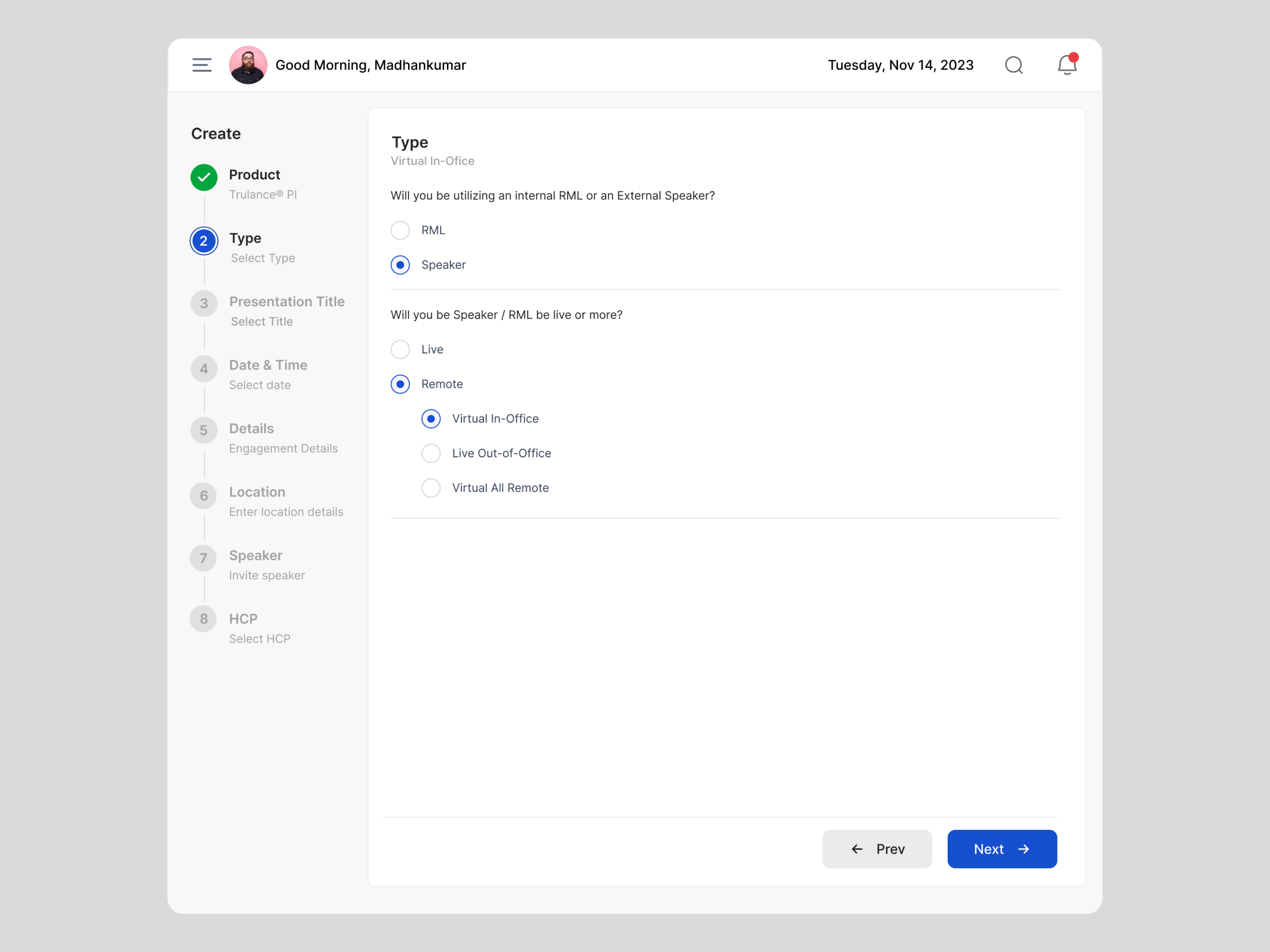Click the back arrow inside Prev button
Screen dimensions: 1270x952
[x=856, y=849]
